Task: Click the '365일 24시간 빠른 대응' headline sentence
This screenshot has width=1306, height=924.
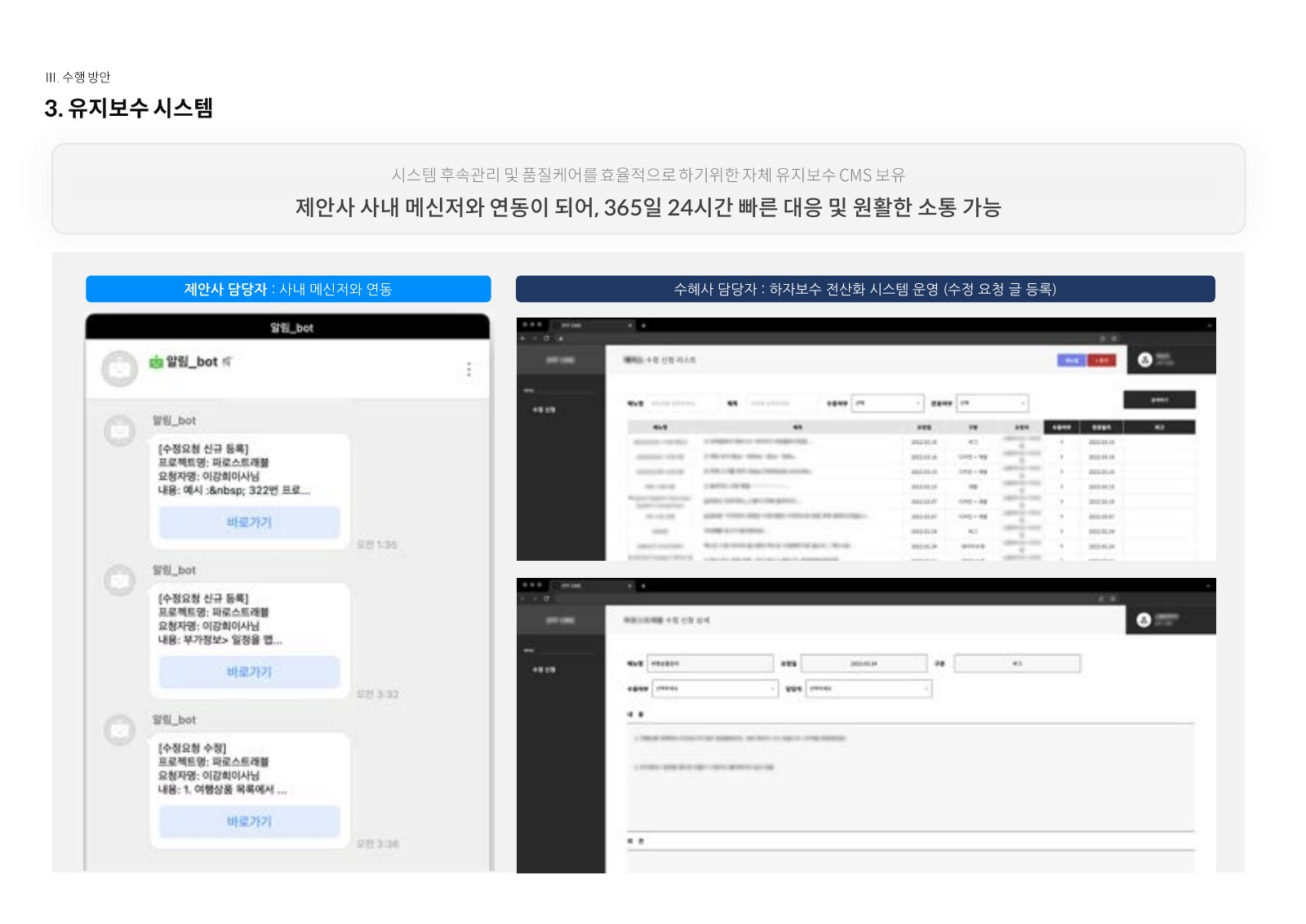Action: [x=648, y=207]
